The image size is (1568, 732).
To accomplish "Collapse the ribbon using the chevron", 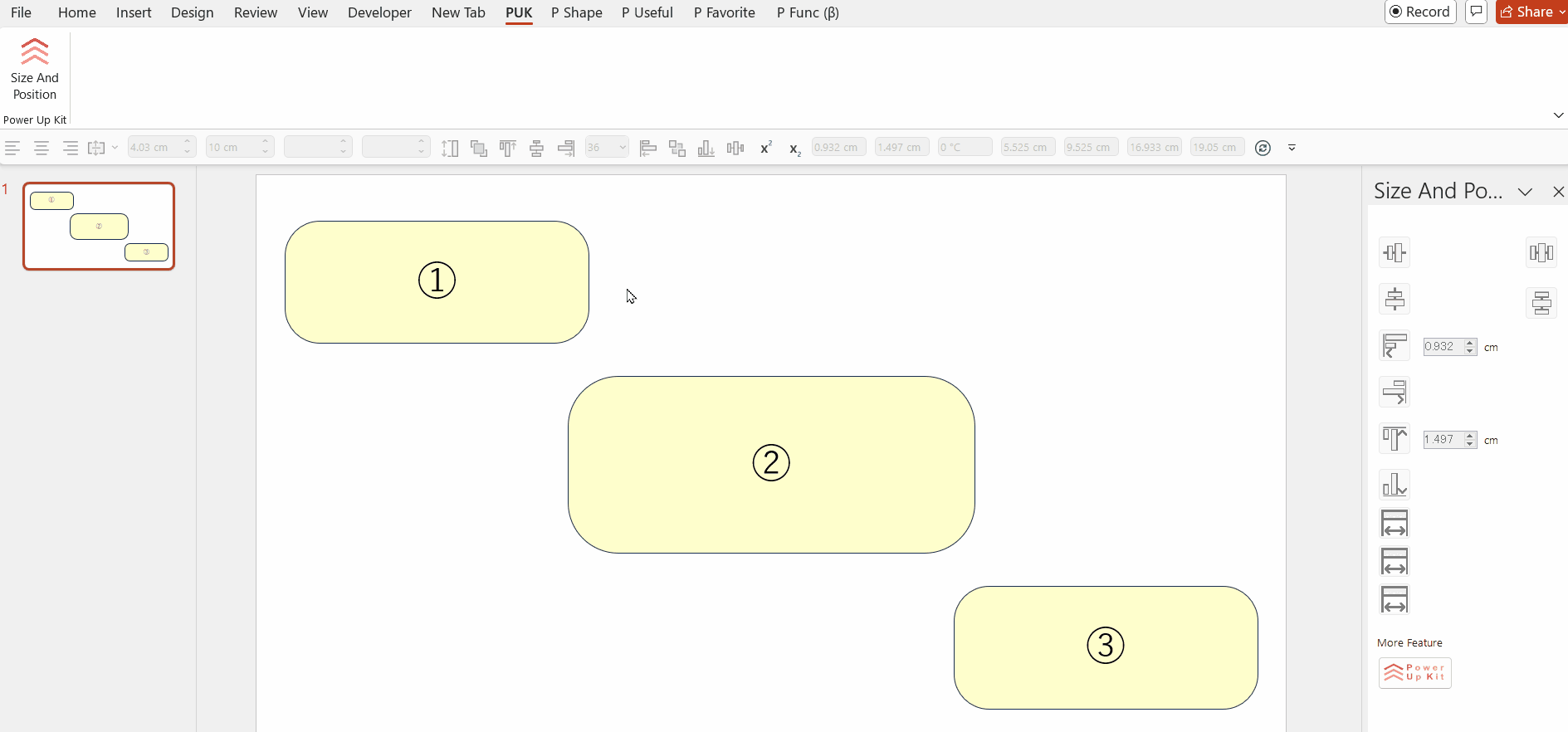I will pos(1558,115).
